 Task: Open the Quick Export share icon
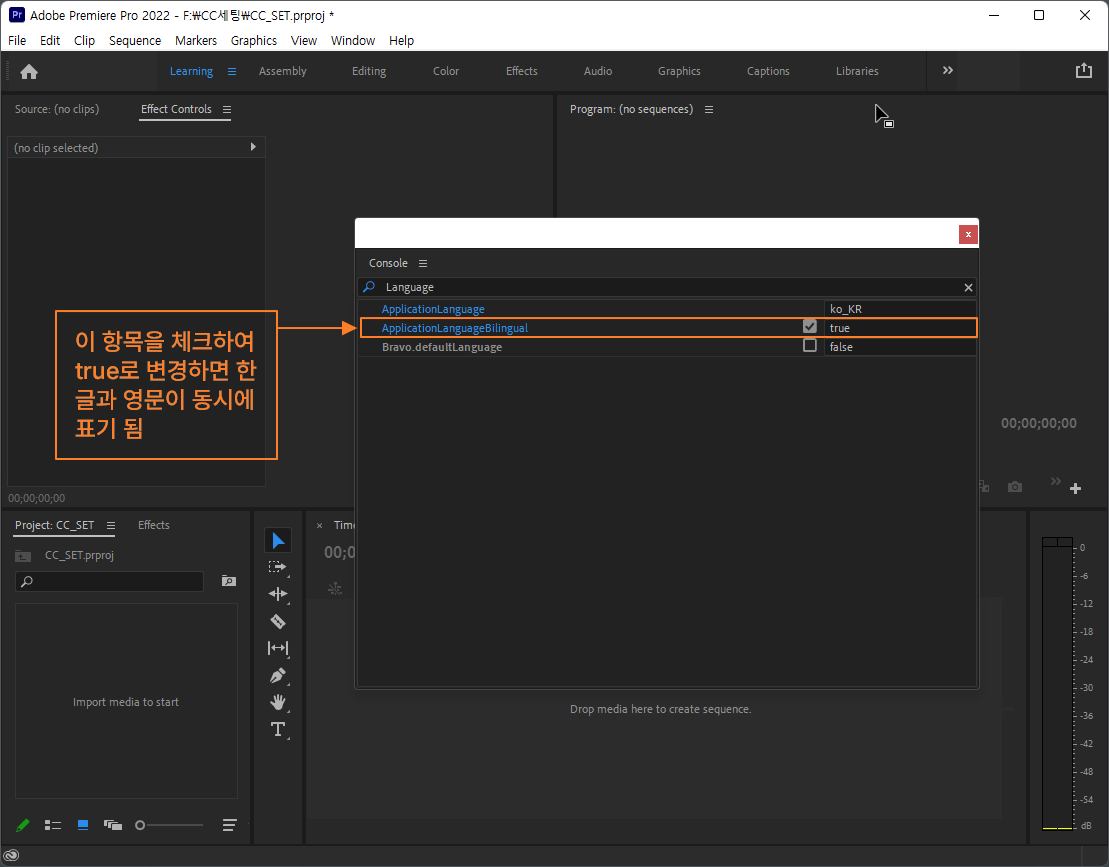1084,71
